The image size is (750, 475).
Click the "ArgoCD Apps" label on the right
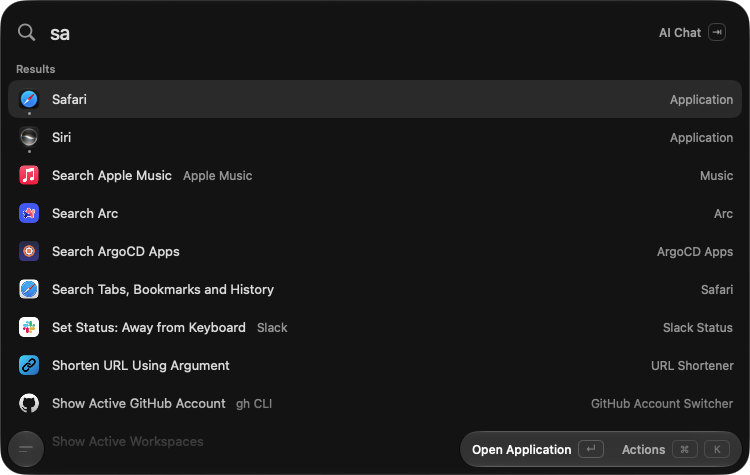coord(695,252)
